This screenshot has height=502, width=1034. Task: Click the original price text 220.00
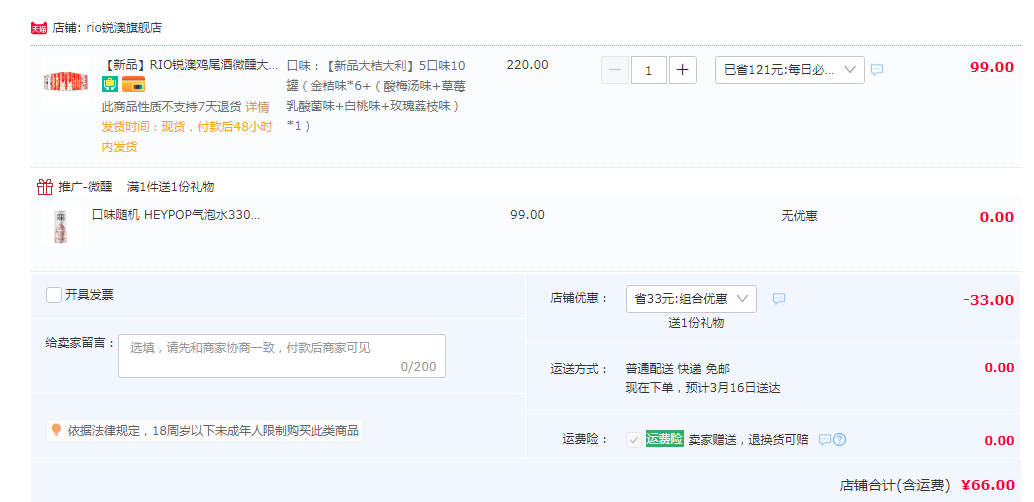[x=528, y=65]
